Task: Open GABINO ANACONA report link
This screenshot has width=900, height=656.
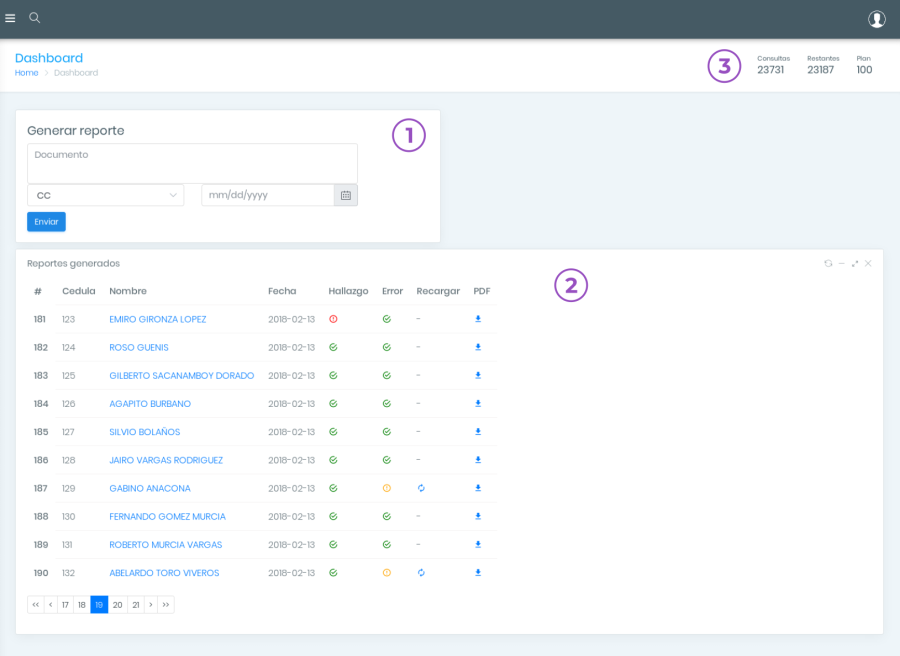Action: (150, 488)
